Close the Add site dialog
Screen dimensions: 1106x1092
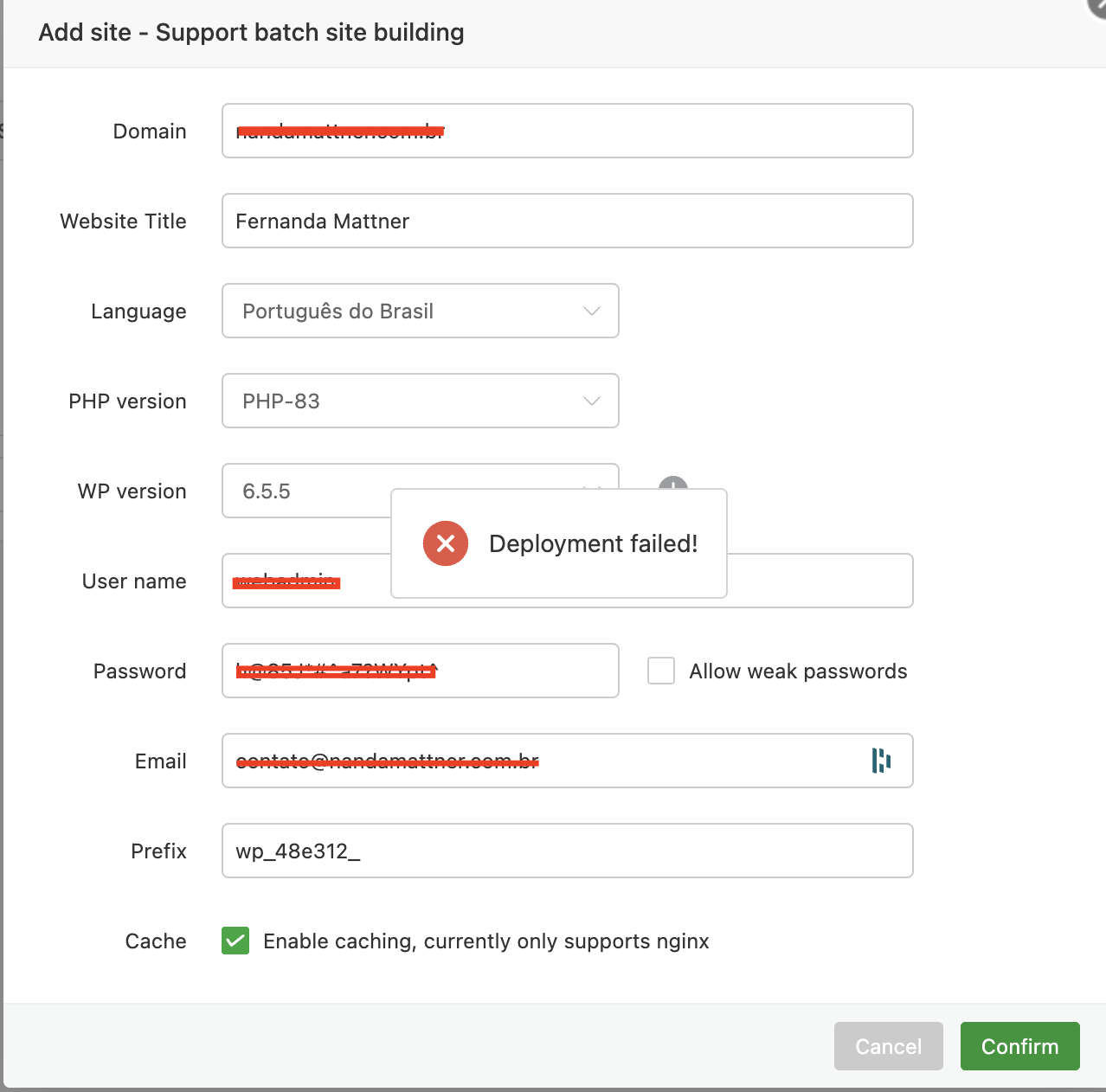(1097, 5)
